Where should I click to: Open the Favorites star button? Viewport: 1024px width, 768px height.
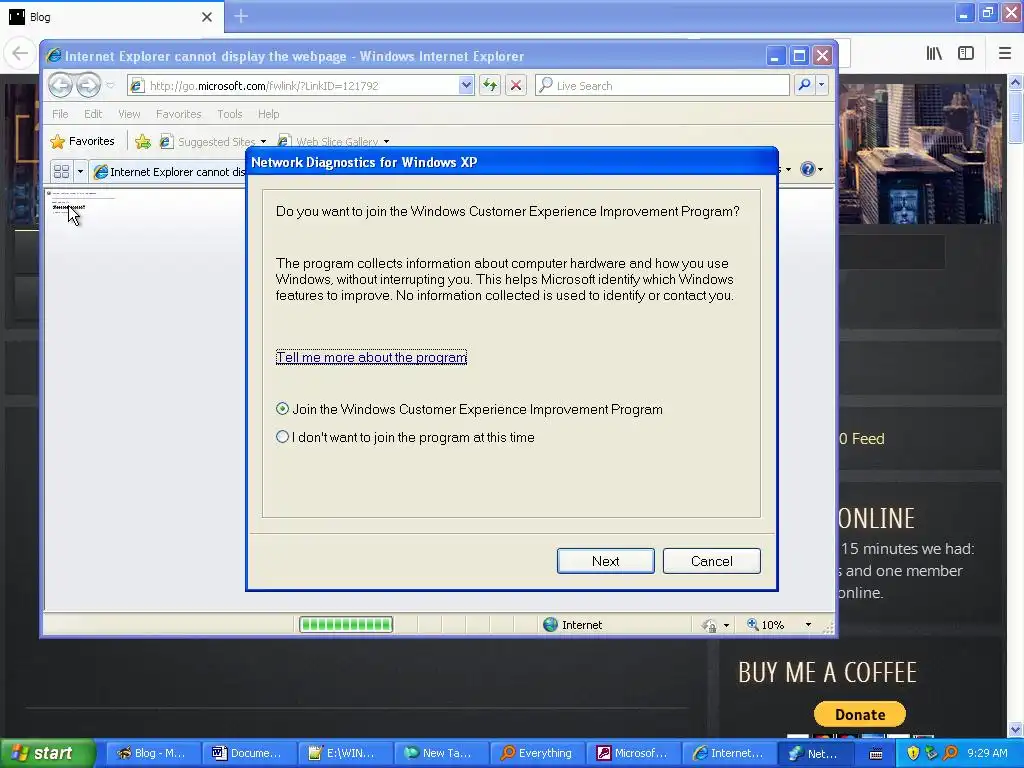pyautogui.click(x=82, y=141)
